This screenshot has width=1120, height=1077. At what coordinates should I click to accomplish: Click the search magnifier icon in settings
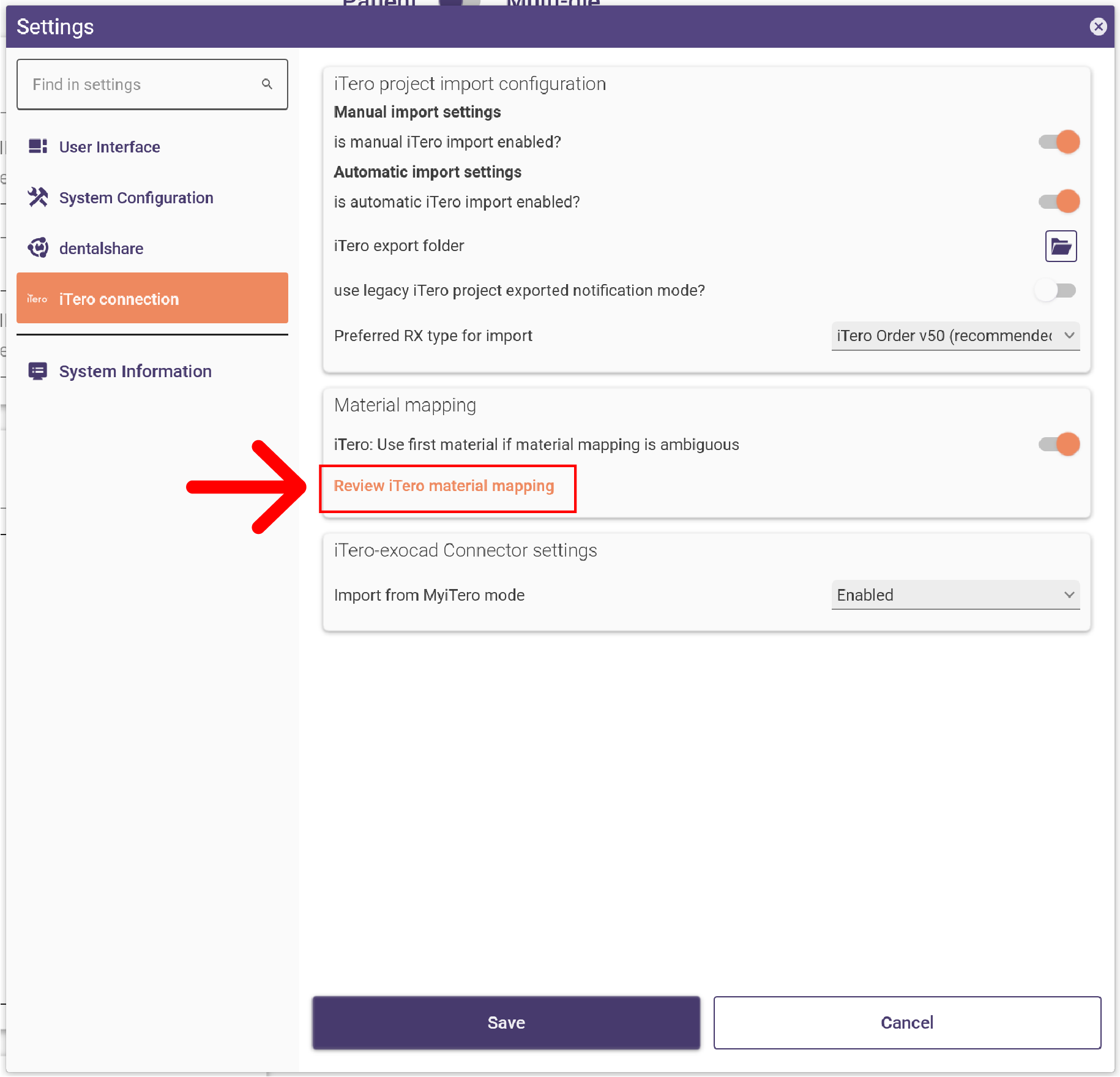pos(267,84)
